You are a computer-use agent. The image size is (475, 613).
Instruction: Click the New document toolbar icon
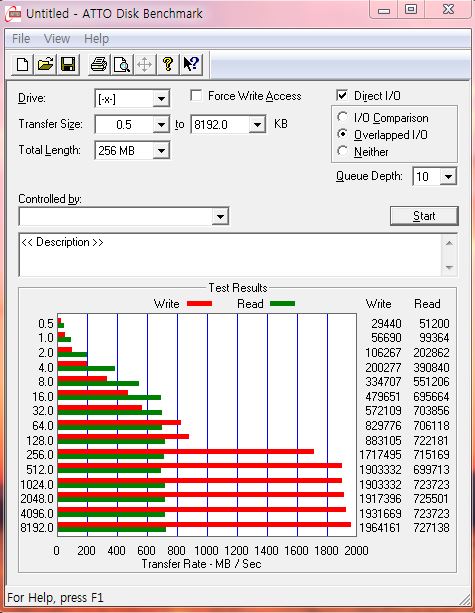(x=23, y=64)
